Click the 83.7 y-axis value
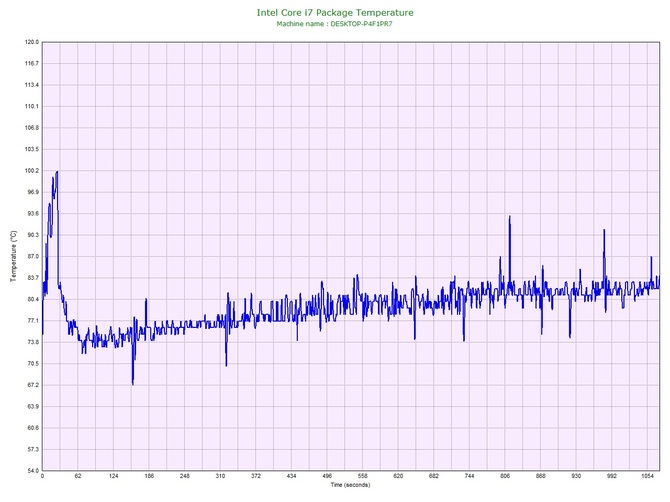 pyautogui.click(x=32, y=278)
